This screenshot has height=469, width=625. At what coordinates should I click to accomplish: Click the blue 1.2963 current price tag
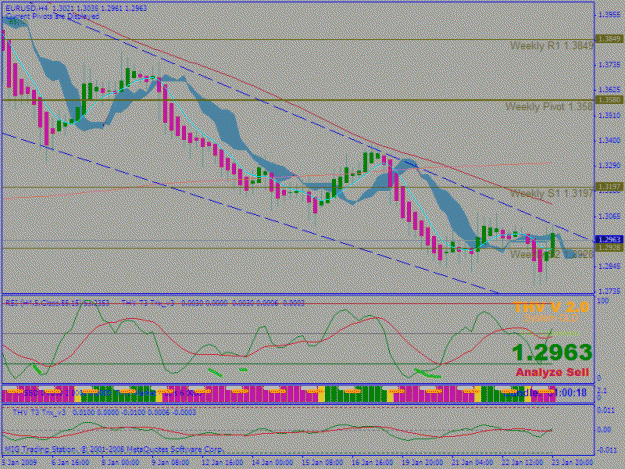[609, 239]
